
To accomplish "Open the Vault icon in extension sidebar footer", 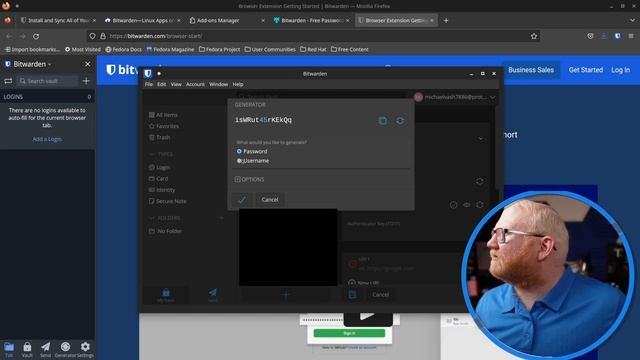I will tap(27, 350).
